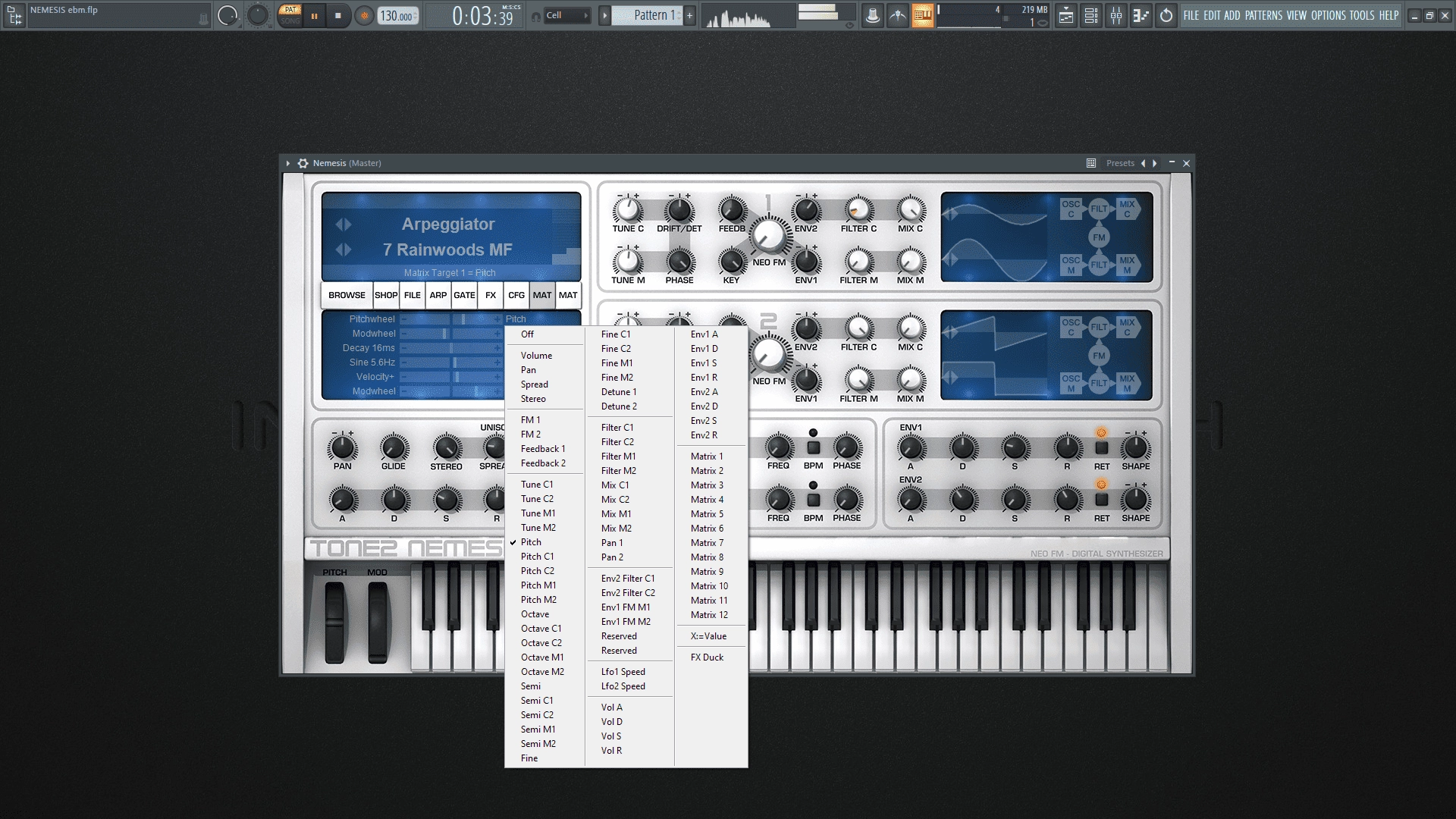
Task: Open the ARP tab
Action: [x=438, y=295]
